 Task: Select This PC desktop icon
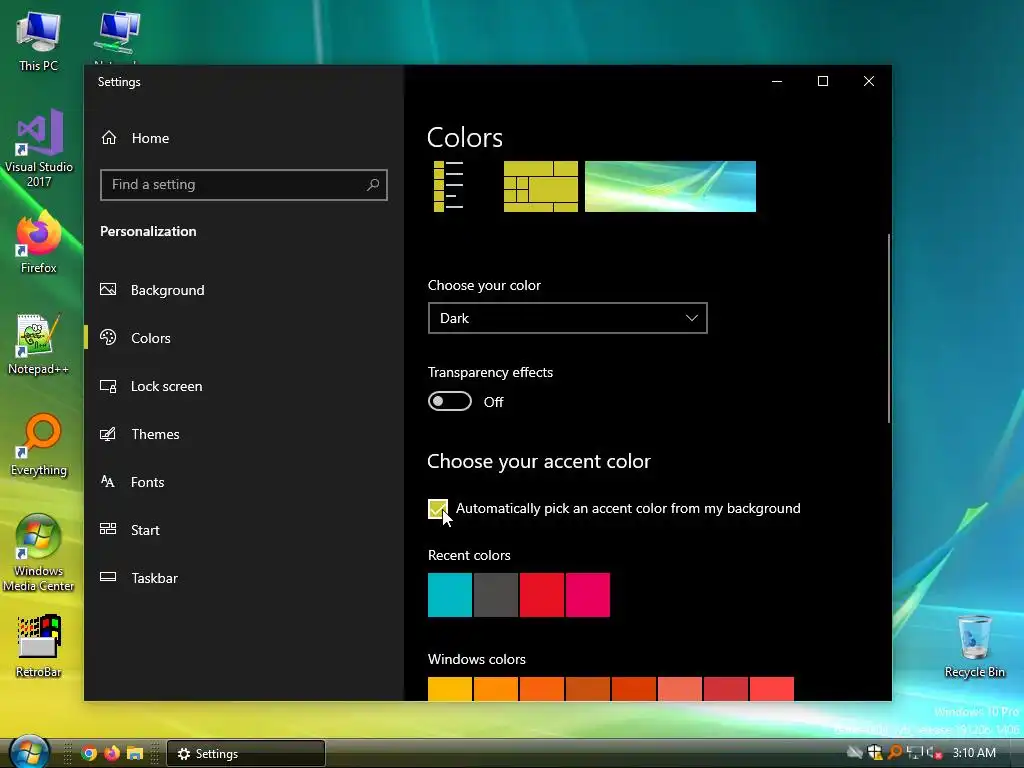pos(39,40)
